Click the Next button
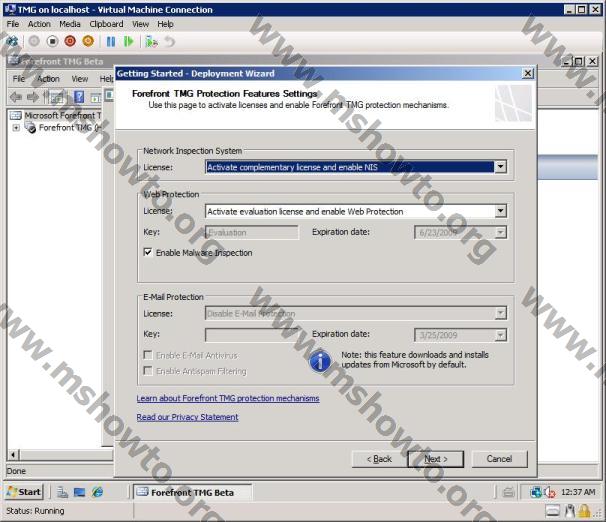 click(x=436, y=459)
